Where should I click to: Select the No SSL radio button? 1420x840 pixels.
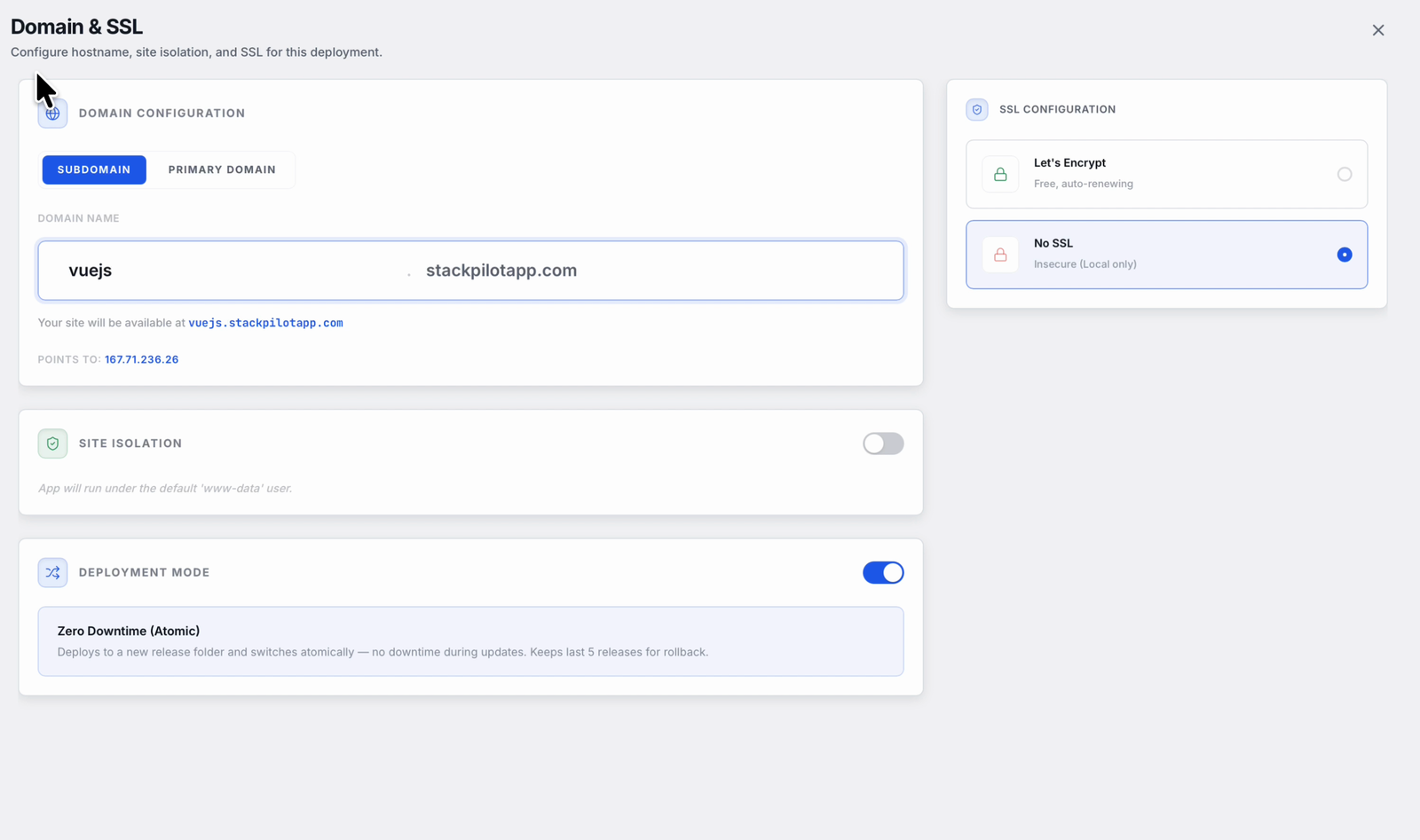[x=1345, y=255]
